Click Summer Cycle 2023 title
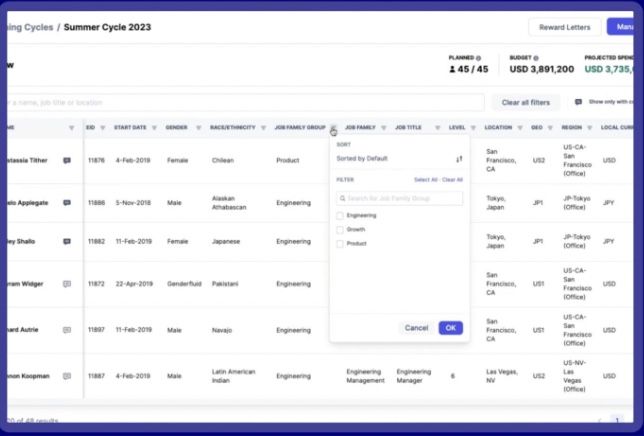 tap(108, 27)
